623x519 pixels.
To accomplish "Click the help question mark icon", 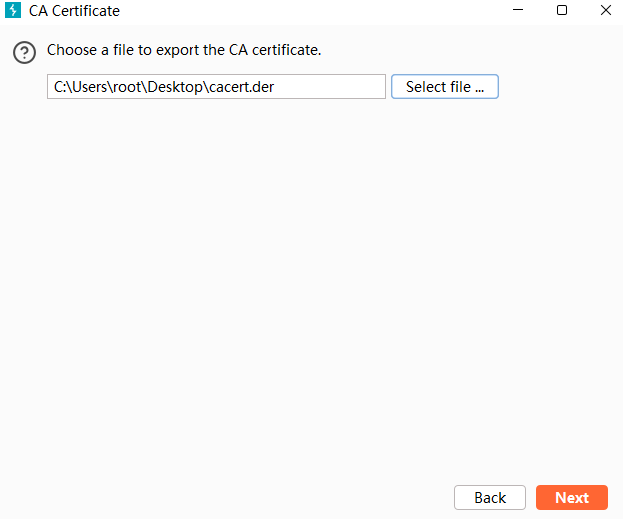I will [x=24, y=52].
